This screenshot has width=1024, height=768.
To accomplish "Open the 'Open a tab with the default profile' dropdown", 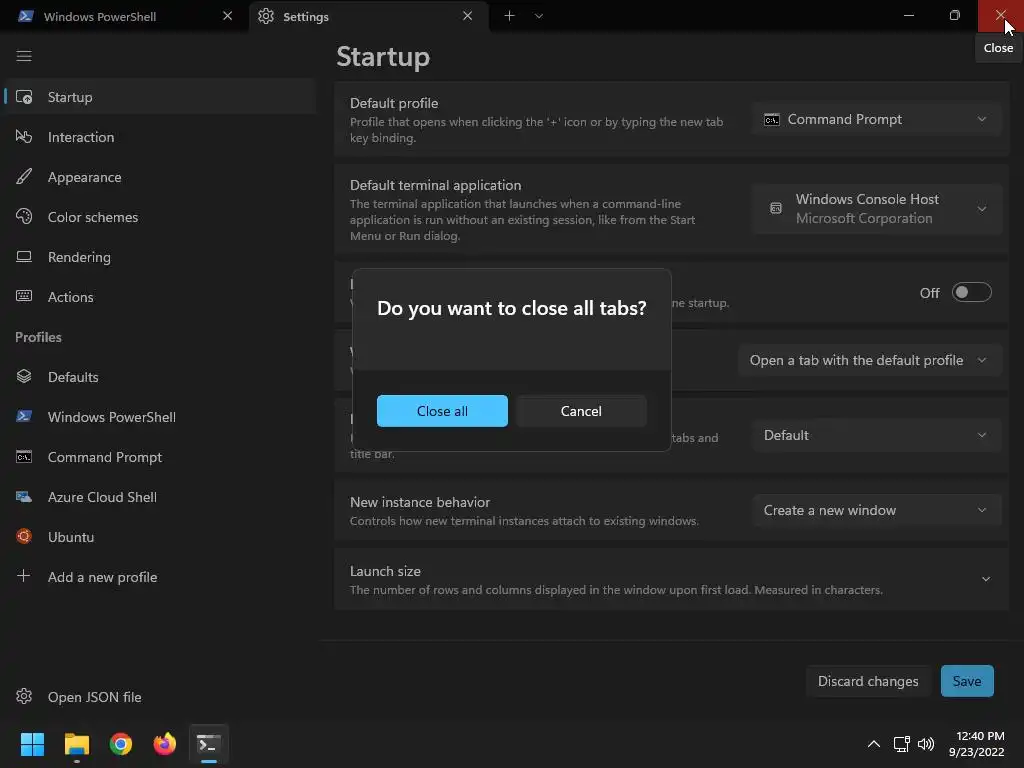I will click(x=869, y=360).
